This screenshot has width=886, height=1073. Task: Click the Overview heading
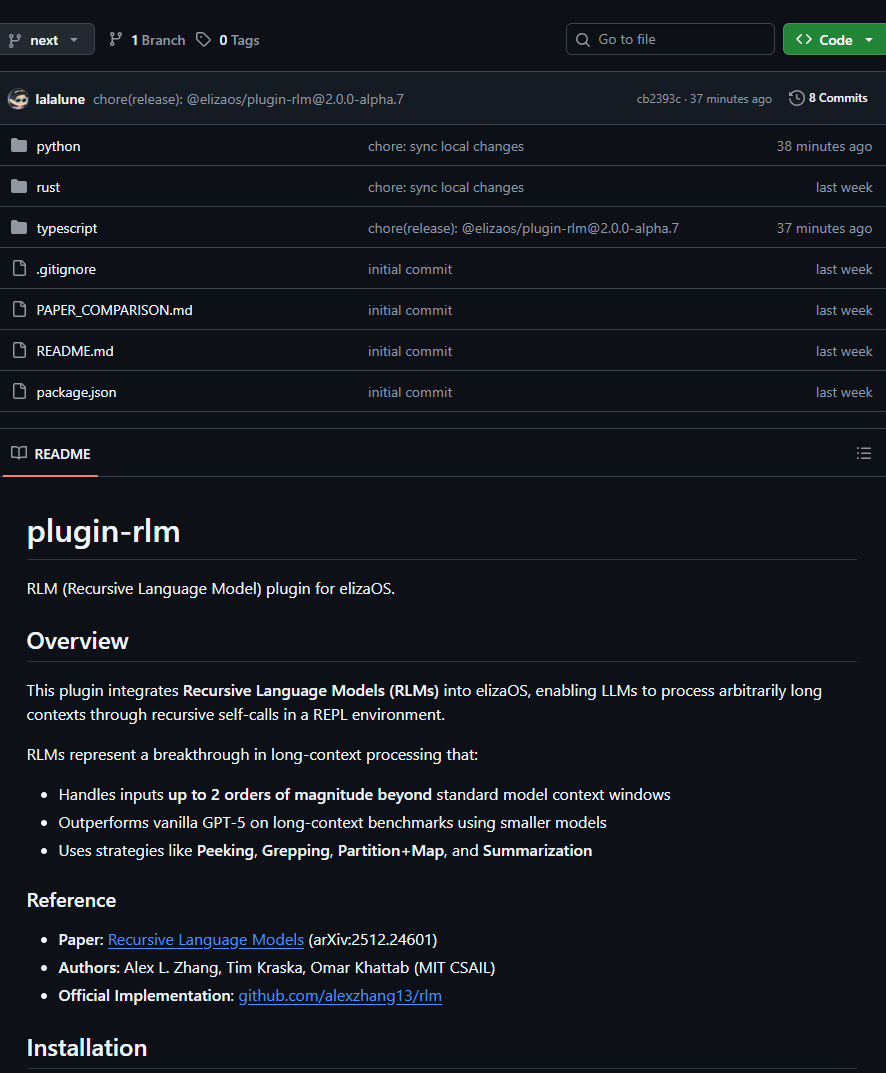77,641
